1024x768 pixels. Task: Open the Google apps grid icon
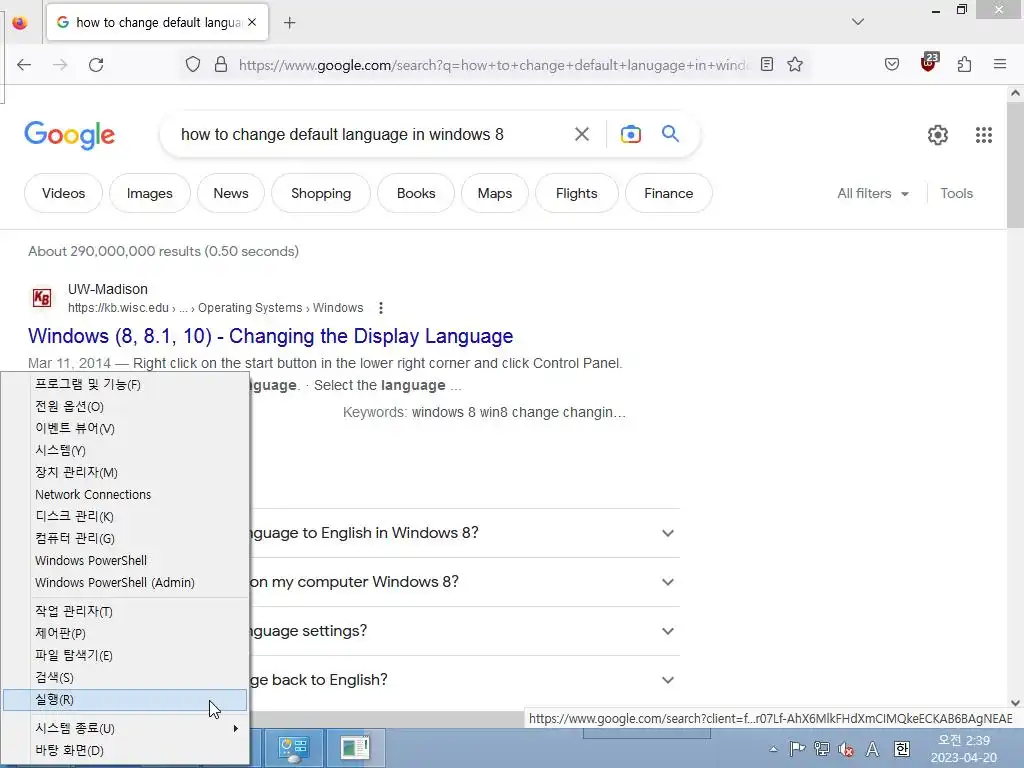(984, 135)
